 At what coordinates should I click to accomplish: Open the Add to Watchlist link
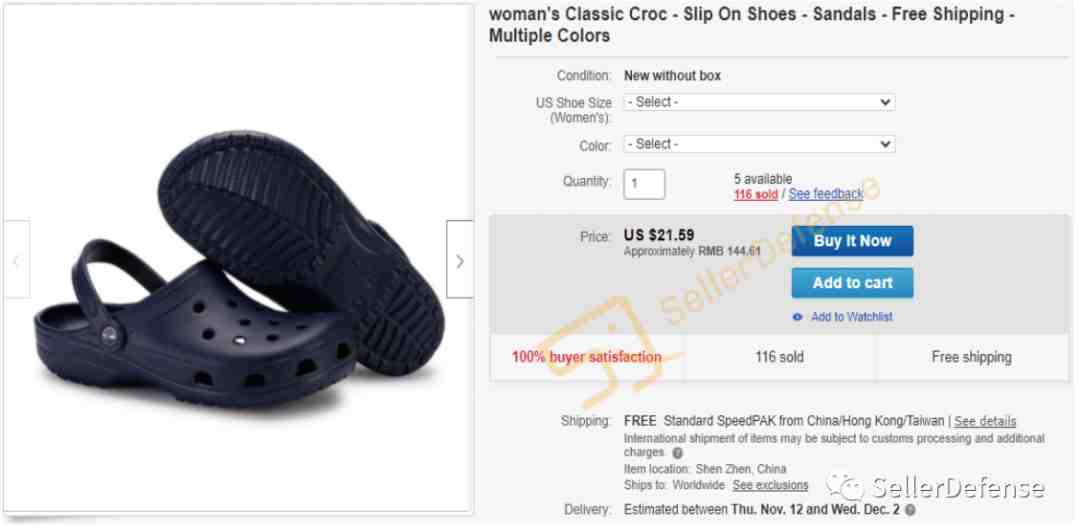[x=851, y=317]
